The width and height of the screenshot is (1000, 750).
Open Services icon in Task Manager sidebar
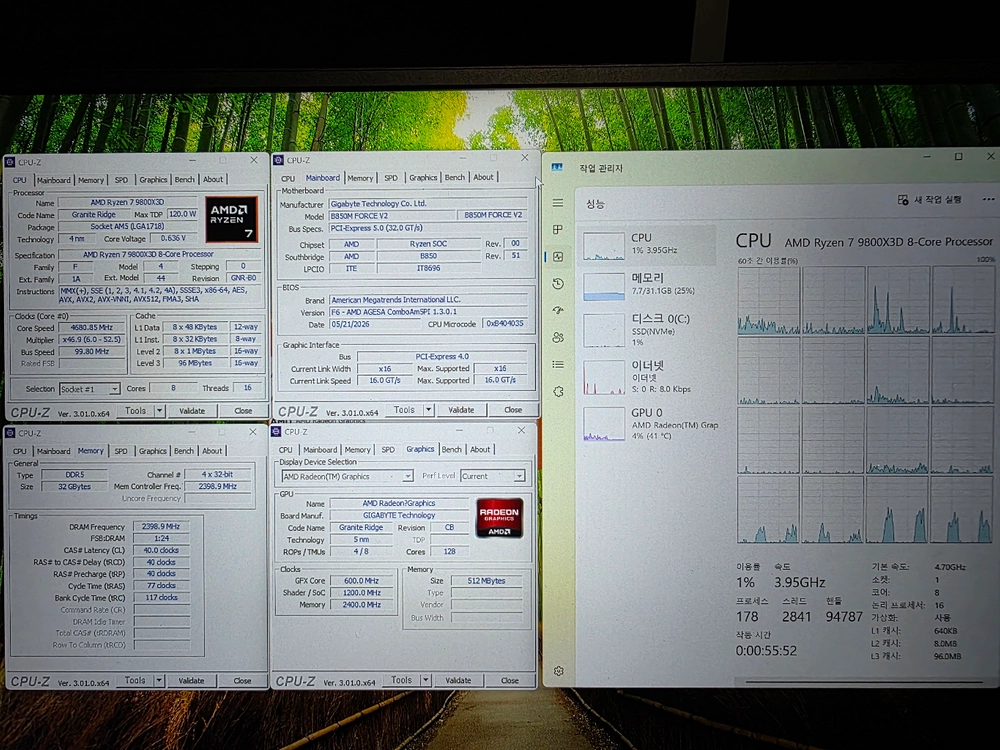click(x=558, y=392)
